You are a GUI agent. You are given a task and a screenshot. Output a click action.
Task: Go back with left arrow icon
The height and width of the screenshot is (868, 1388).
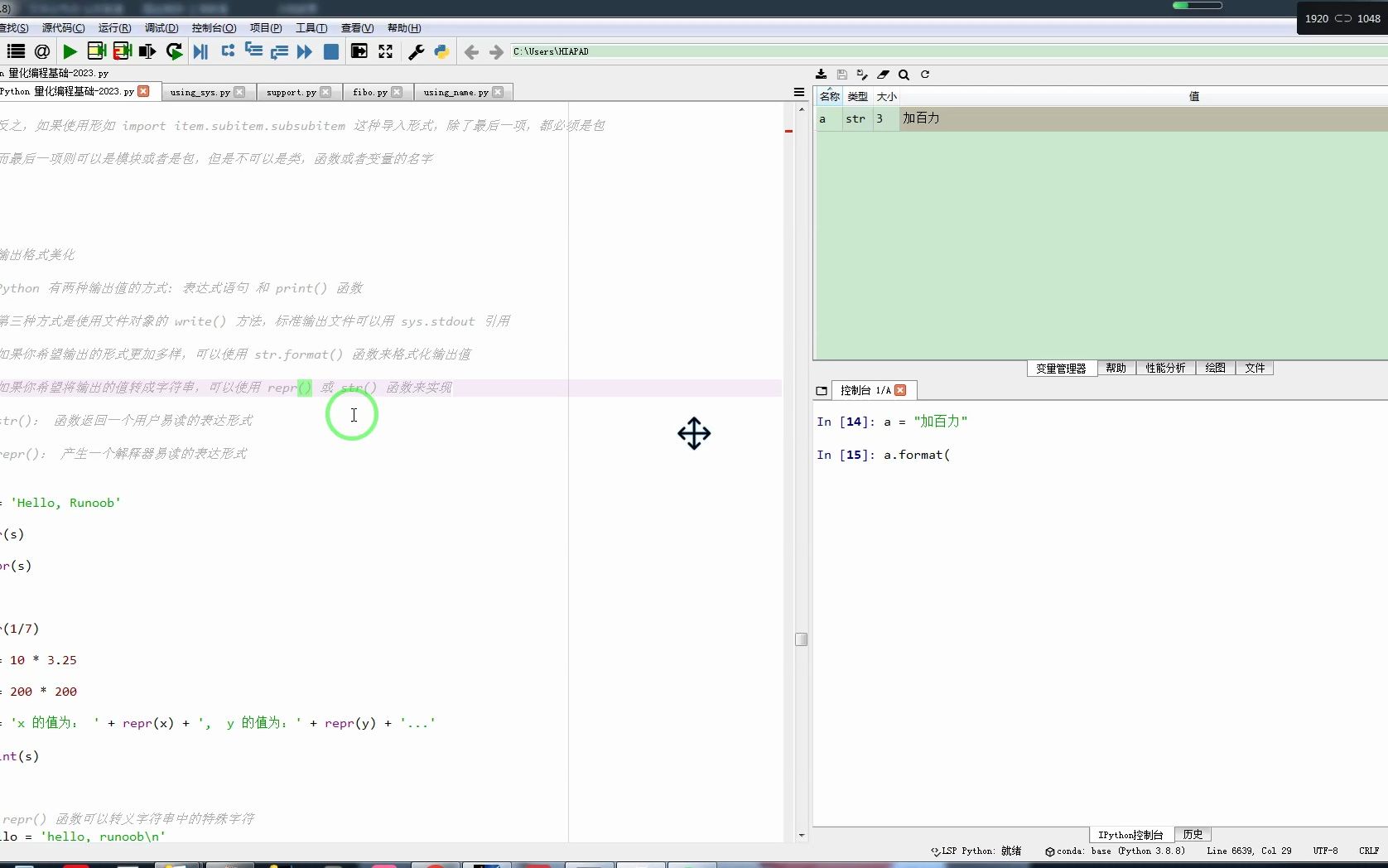click(471, 51)
